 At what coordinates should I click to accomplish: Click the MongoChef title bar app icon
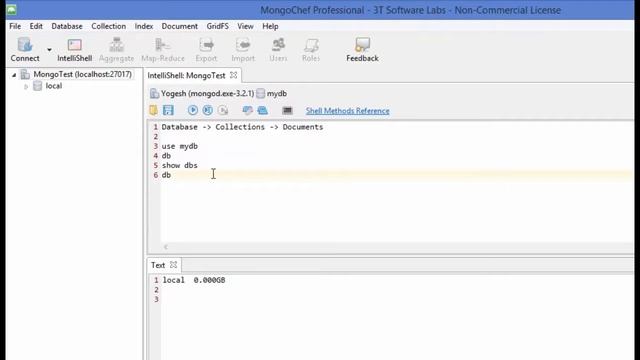click(11, 9)
